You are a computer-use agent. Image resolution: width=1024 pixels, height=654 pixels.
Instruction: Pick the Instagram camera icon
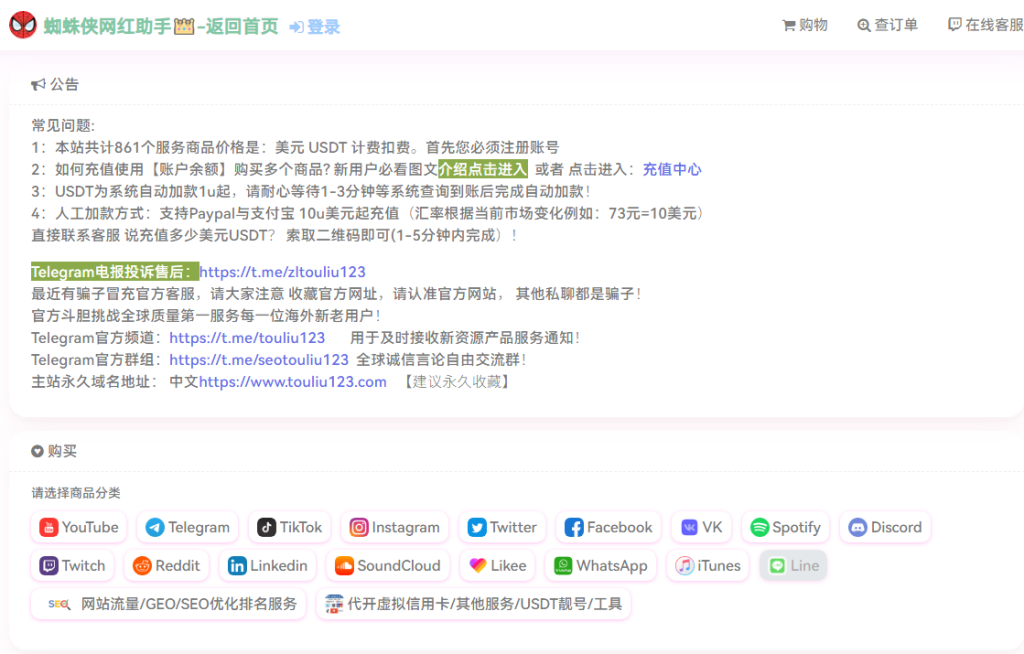tap(359, 527)
